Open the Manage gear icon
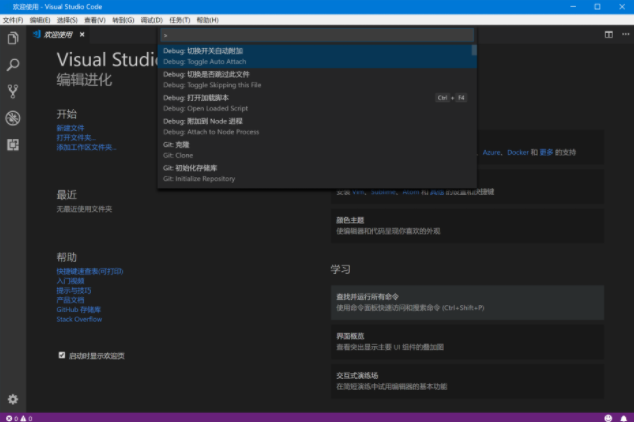The height and width of the screenshot is (422, 634). click(13, 399)
